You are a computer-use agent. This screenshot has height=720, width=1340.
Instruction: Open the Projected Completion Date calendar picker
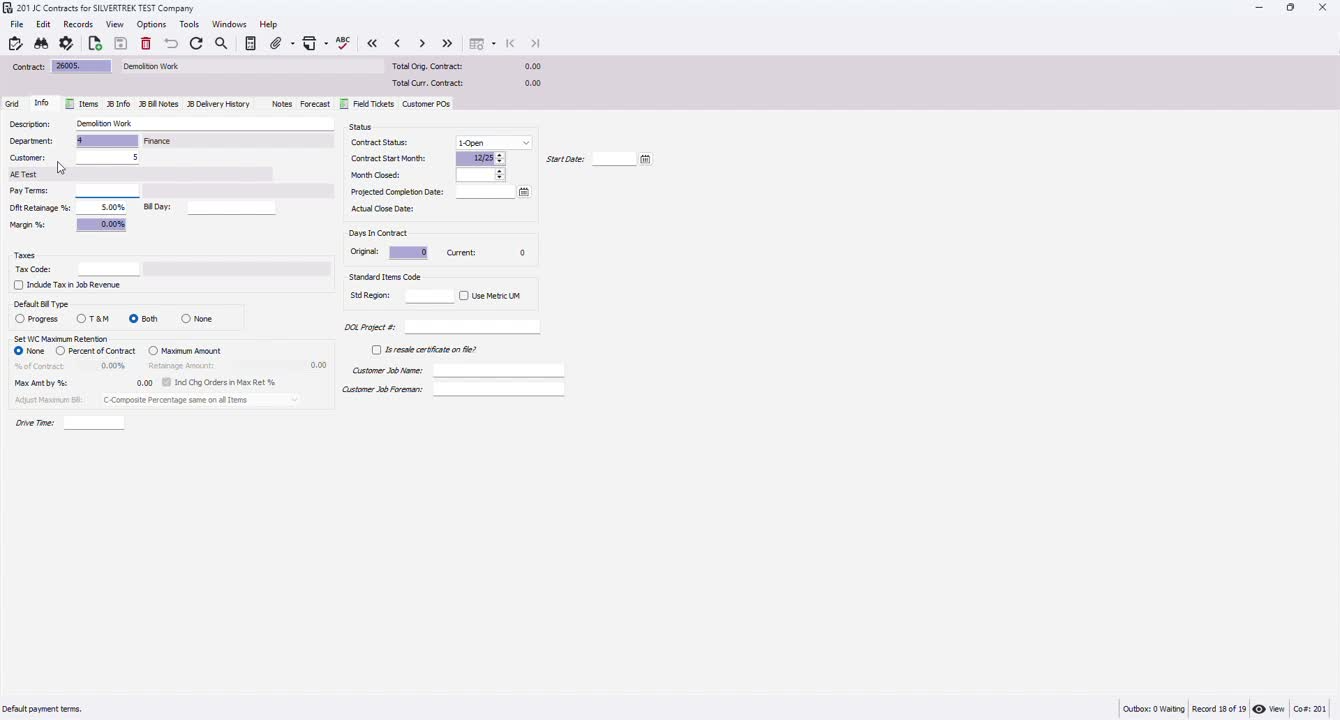pos(524,192)
